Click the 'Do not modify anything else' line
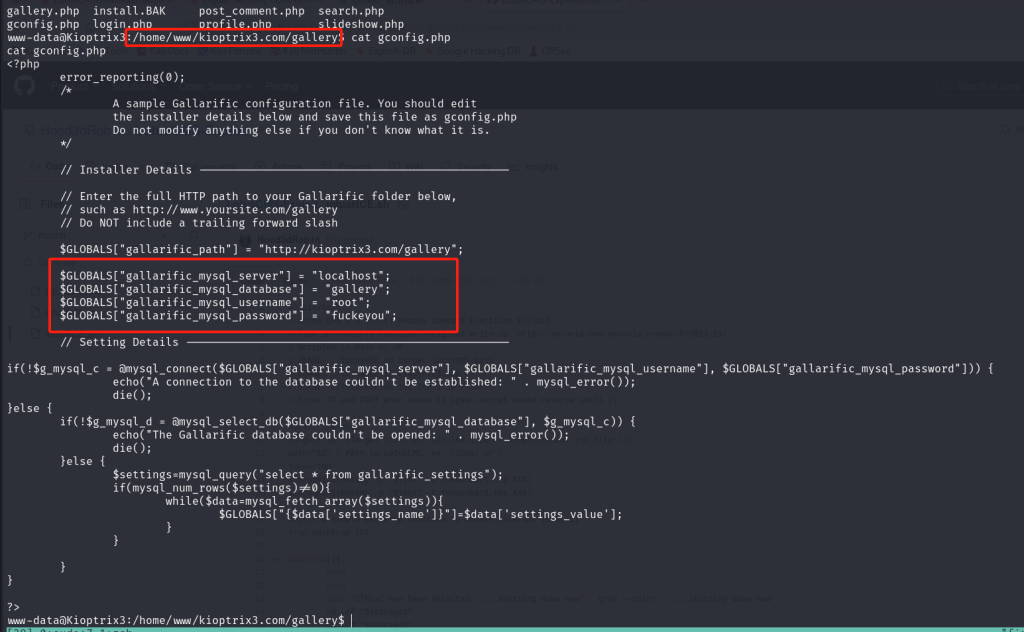 click(x=301, y=130)
